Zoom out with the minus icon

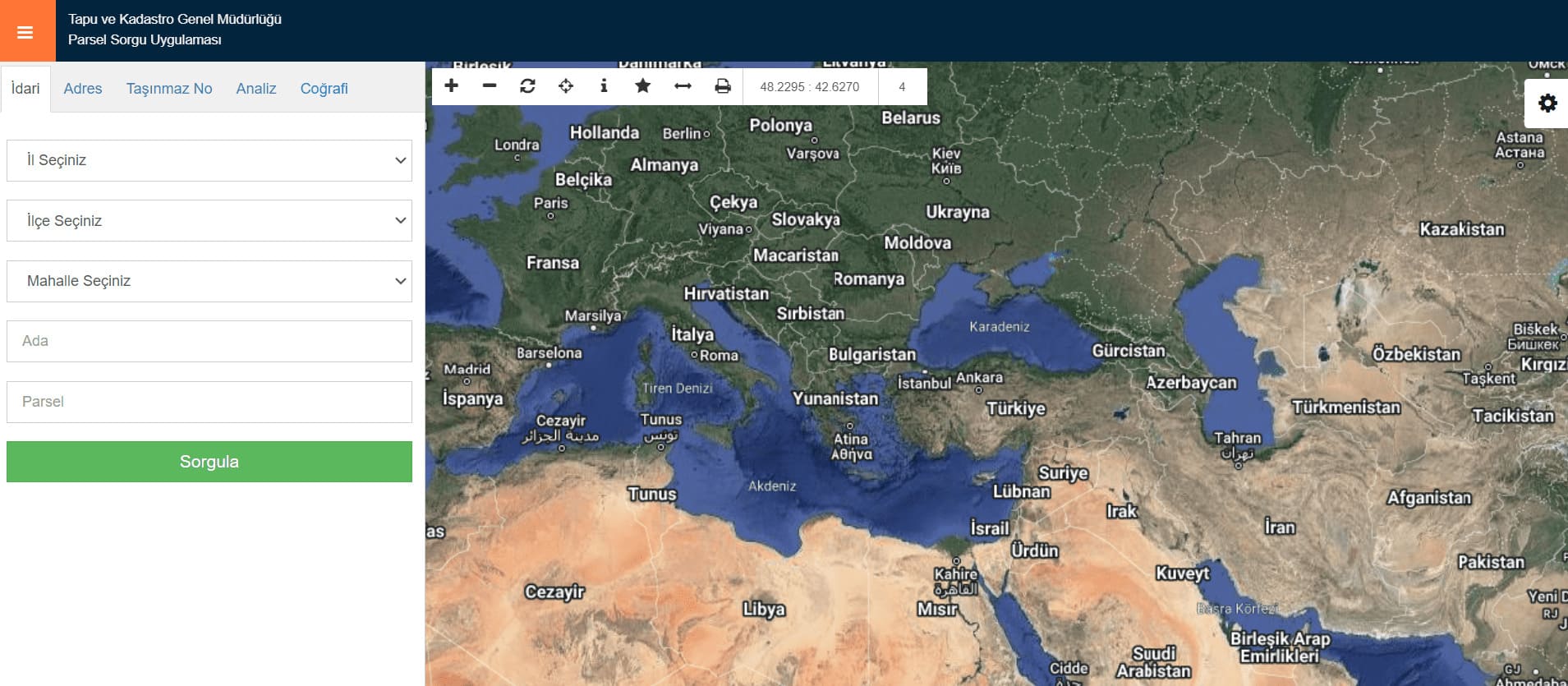tap(490, 85)
